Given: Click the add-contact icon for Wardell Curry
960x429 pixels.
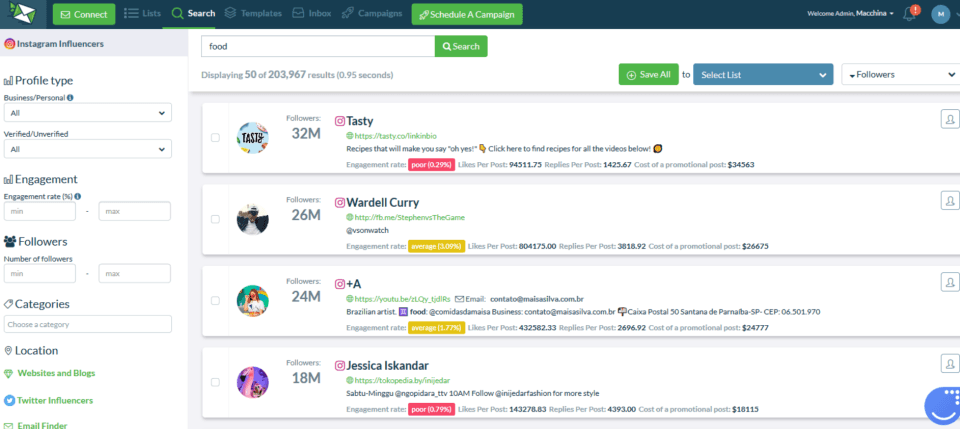Looking at the screenshot, I should tap(949, 200).
